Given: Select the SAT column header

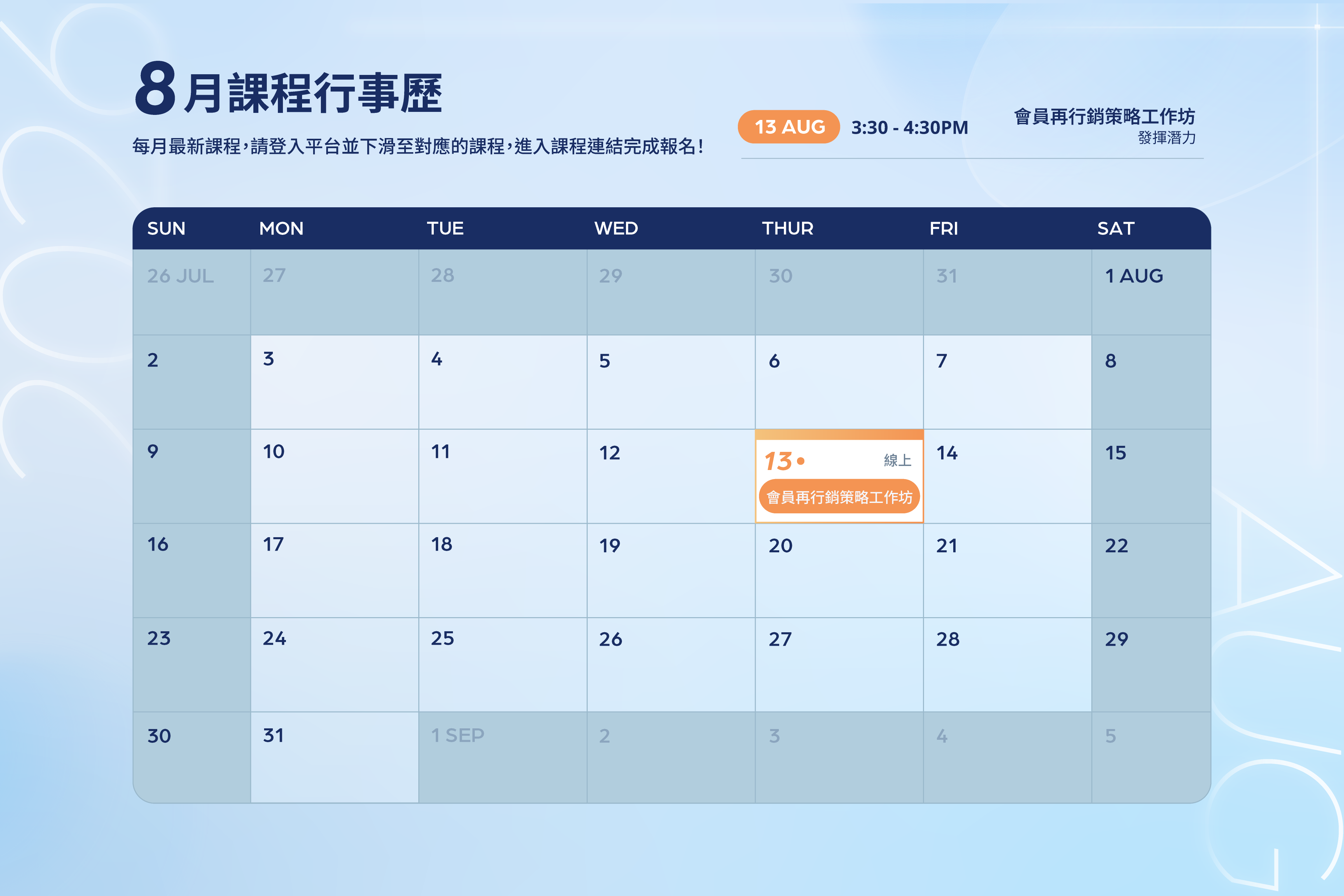Looking at the screenshot, I should (1116, 228).
